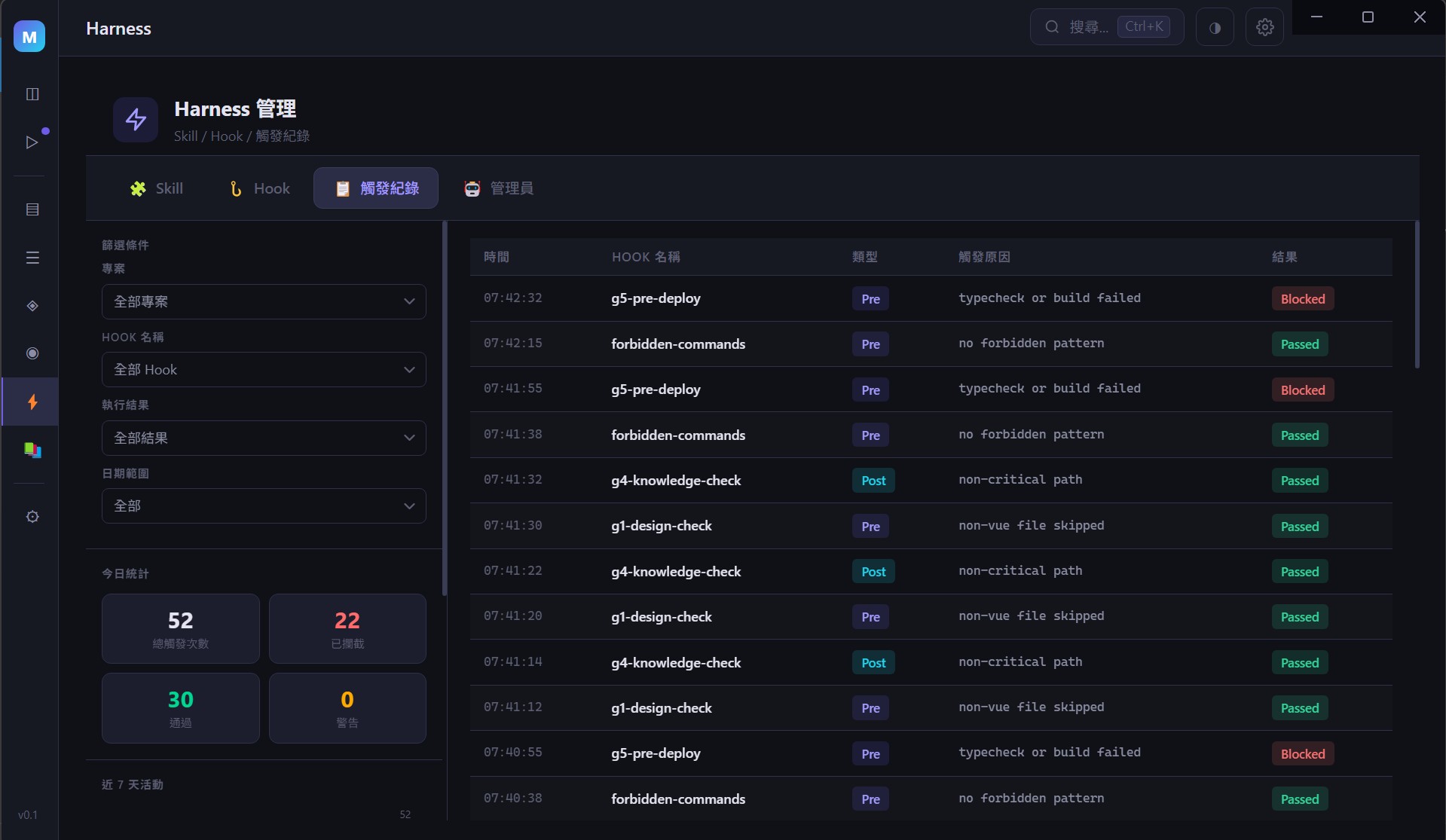Click 'non-critical path' at 07:41:14
This screenshot has height=840, width=1446.
(x=1020, y=662)
